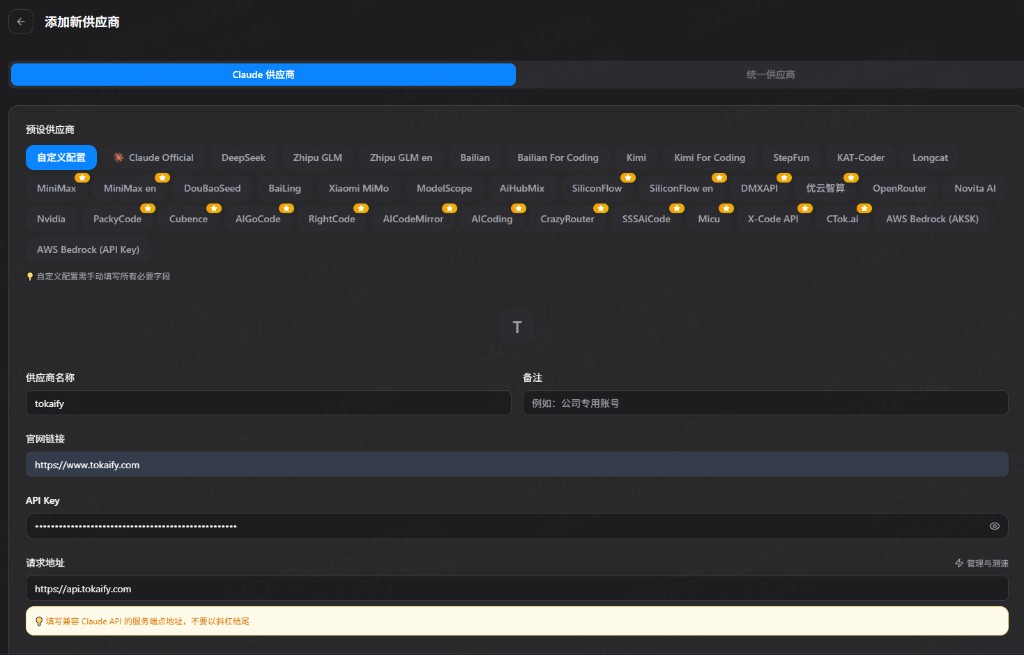Go back using the arrow icon
Screen dimensions: 1024x655
21,22
